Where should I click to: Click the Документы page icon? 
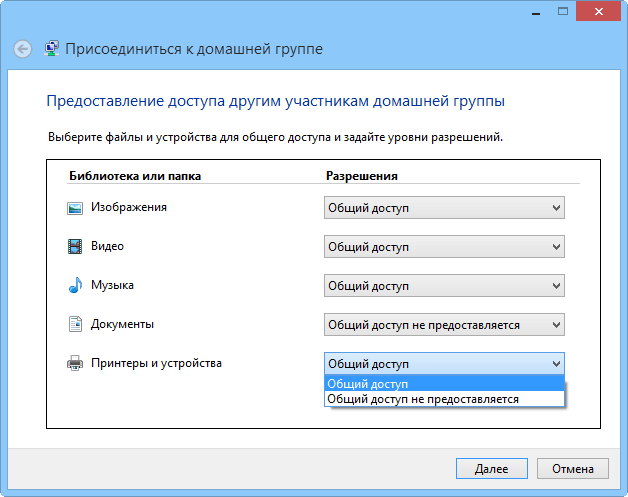pyautogui.click(x=75, y=324)
